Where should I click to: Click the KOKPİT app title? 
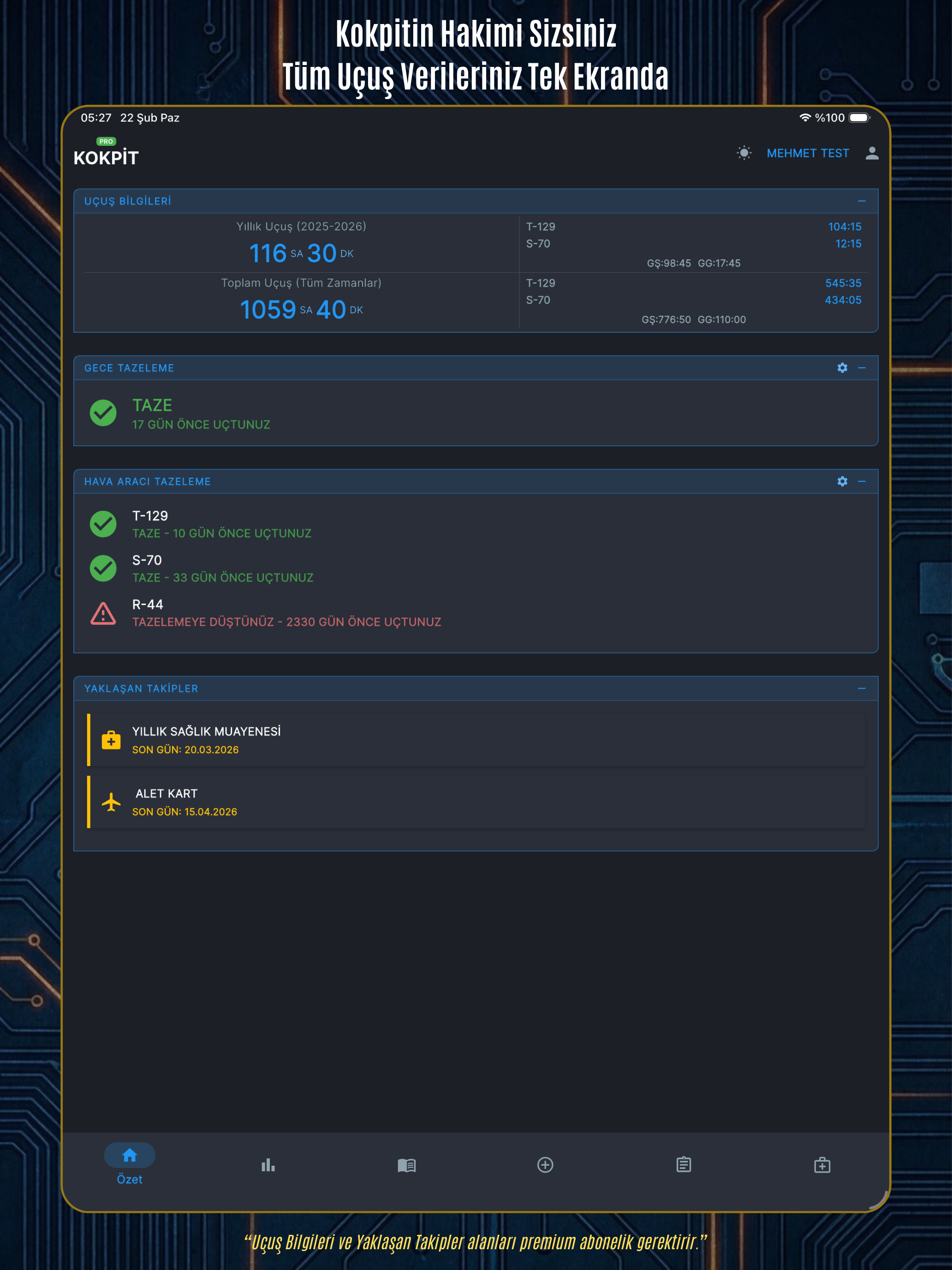(106, 158)
